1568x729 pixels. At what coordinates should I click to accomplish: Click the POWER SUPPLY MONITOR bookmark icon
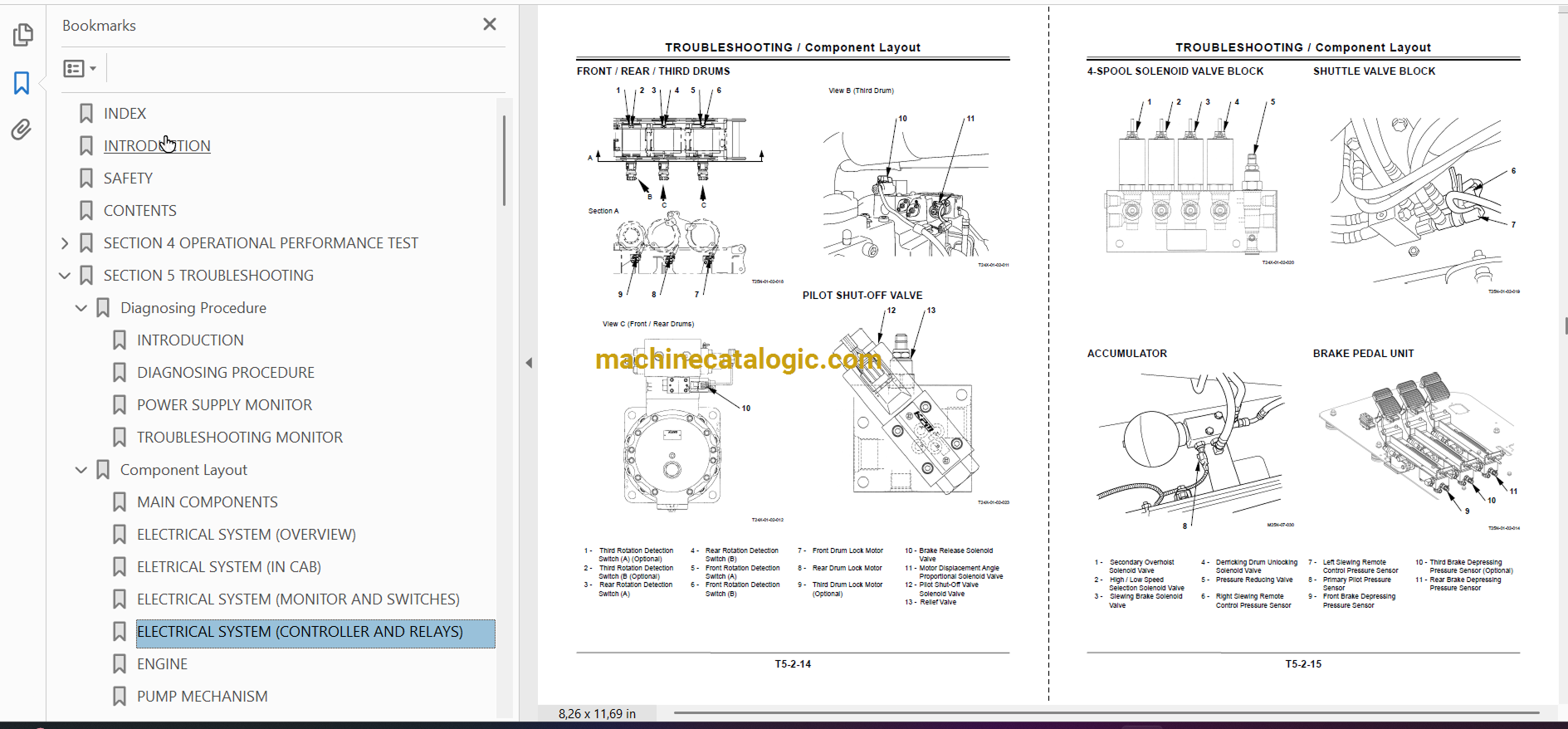pyautogui.click(x=120, y=404)
